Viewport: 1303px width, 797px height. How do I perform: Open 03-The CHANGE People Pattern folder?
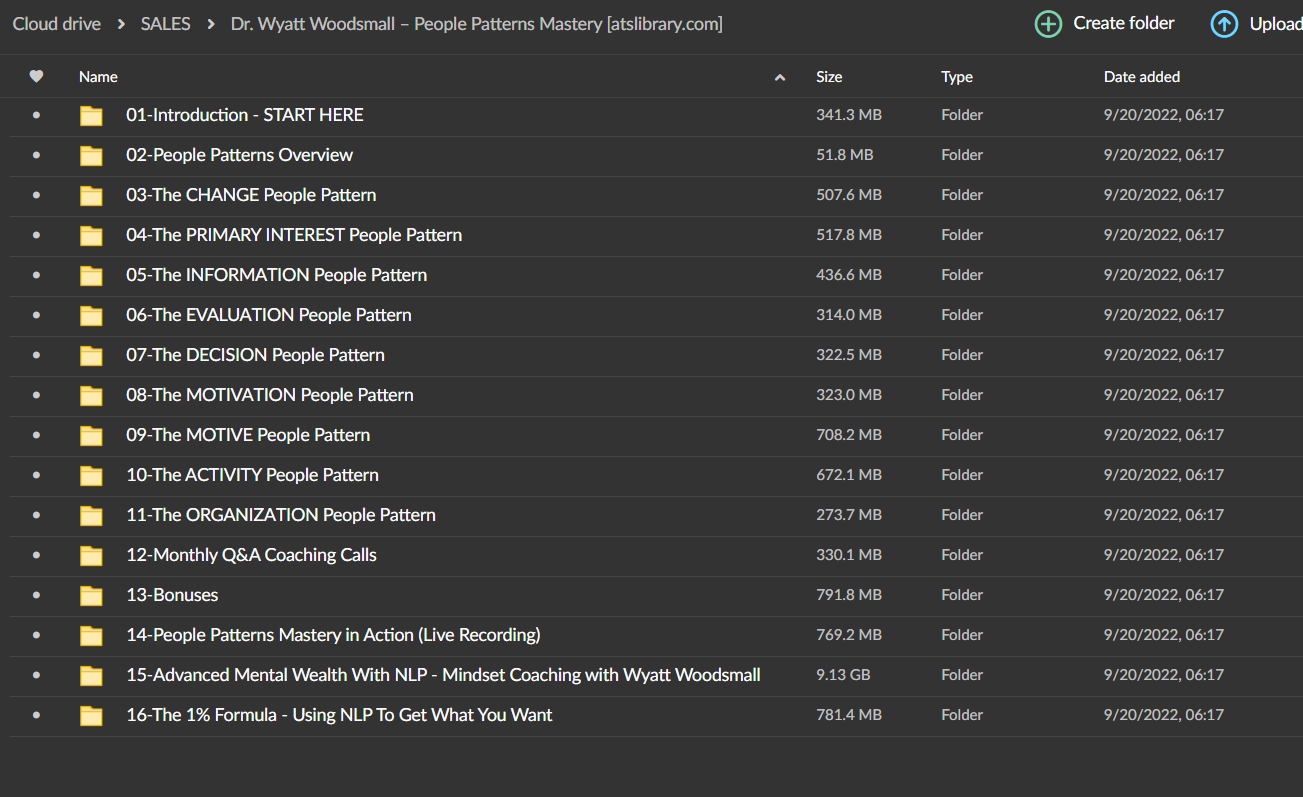251,195
